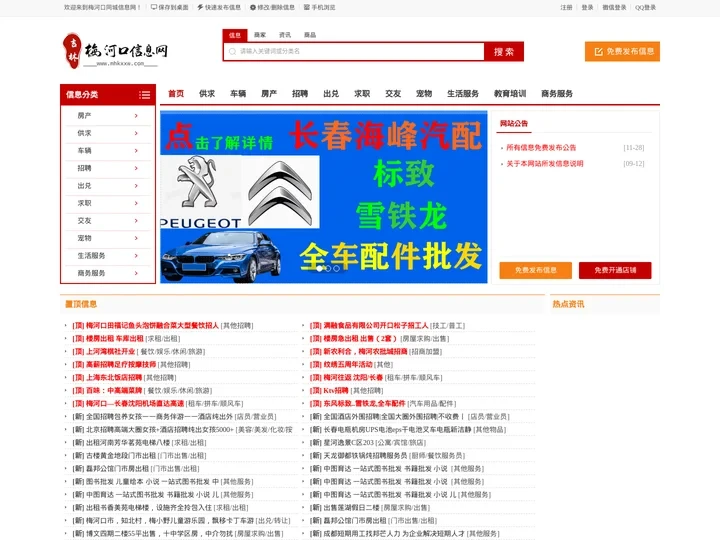Open the 车辆 item in the top navigation
This screenshot has width=720, height=540.
point(238,94)
